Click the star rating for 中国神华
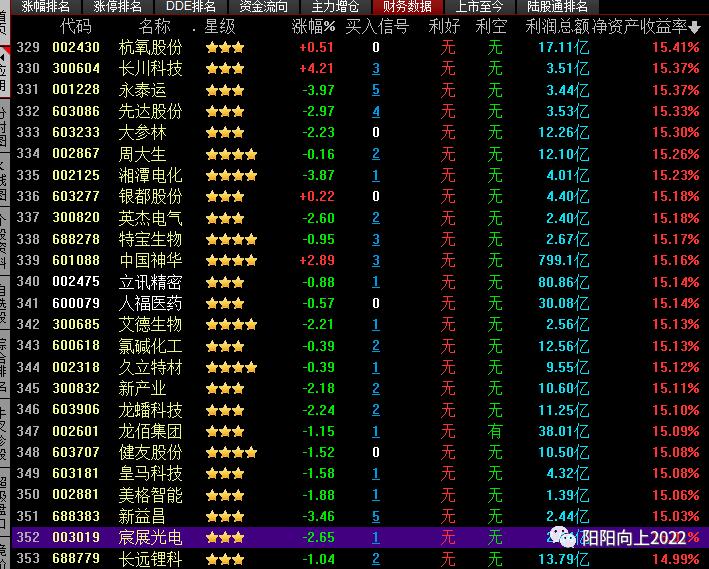Viewport: 709px width, 569px height. 231,261
